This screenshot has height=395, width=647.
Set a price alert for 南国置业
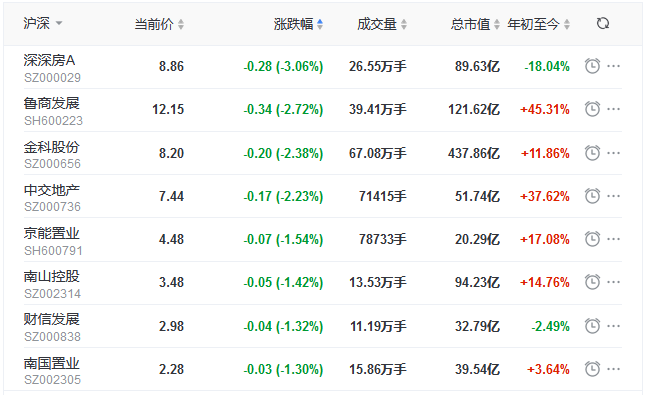click(593, 369)
